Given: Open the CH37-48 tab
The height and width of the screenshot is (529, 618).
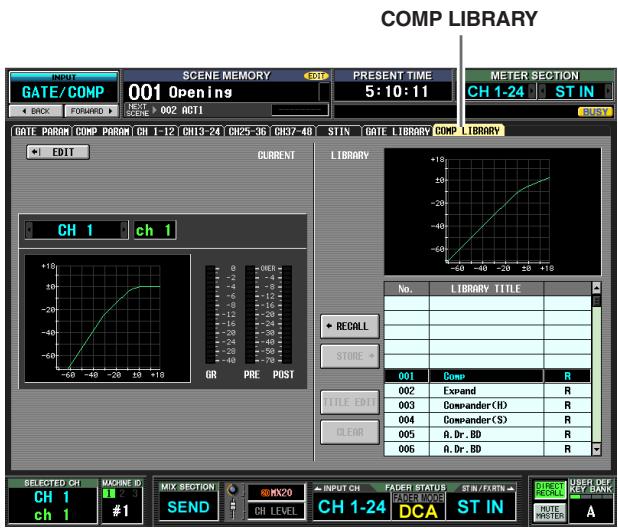Looking at the screenshot, I should point(293,131).
